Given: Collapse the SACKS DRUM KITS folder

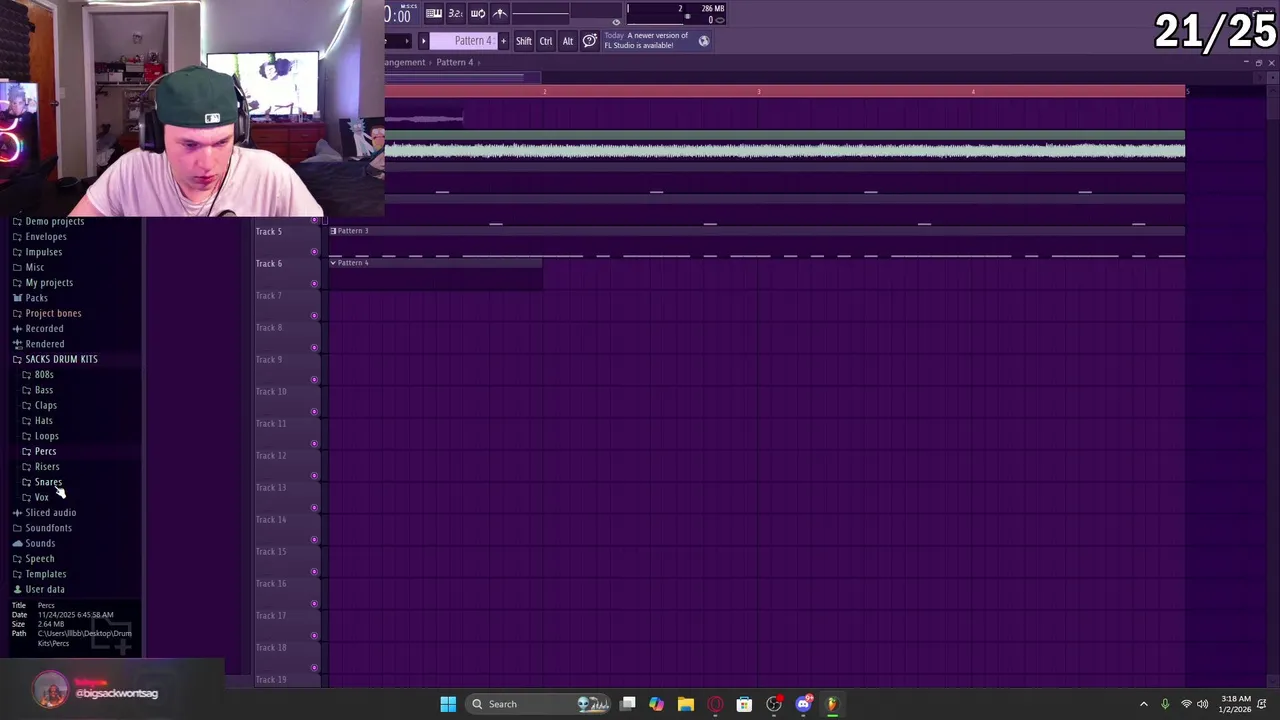Looking at the screenshot, I should tap(55, 359).
